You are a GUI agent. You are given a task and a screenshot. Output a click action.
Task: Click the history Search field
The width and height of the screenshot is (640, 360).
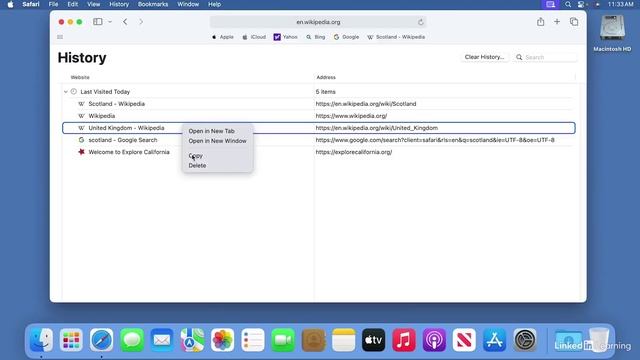(546, 57)
